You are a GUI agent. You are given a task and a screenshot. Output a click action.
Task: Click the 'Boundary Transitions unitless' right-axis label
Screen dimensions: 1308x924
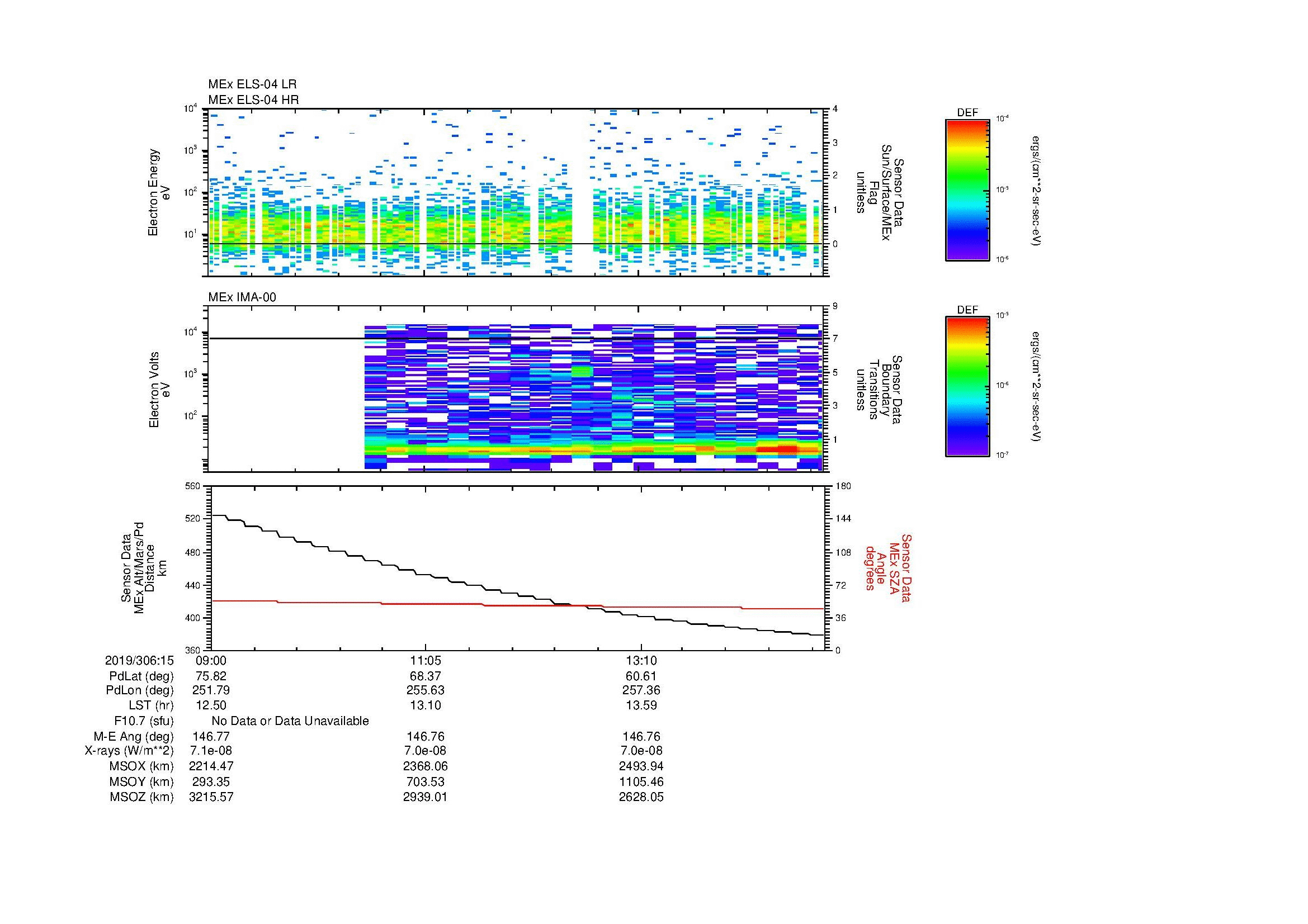click(879, 390)
